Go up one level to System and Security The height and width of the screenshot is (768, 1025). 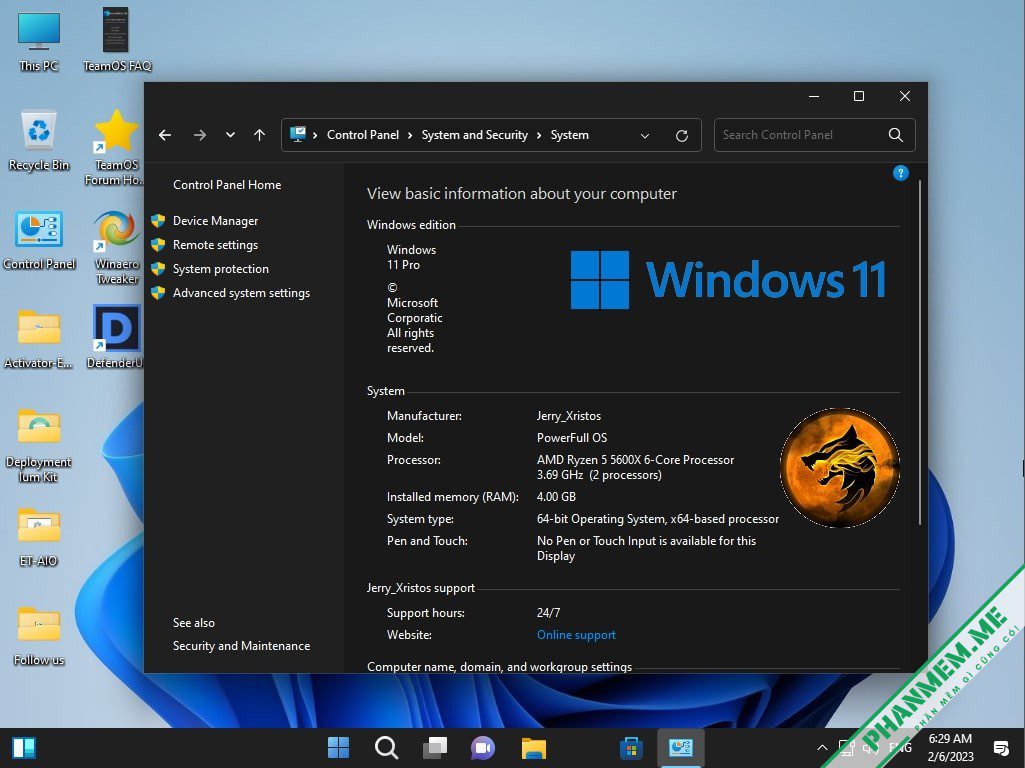(260, 135)
